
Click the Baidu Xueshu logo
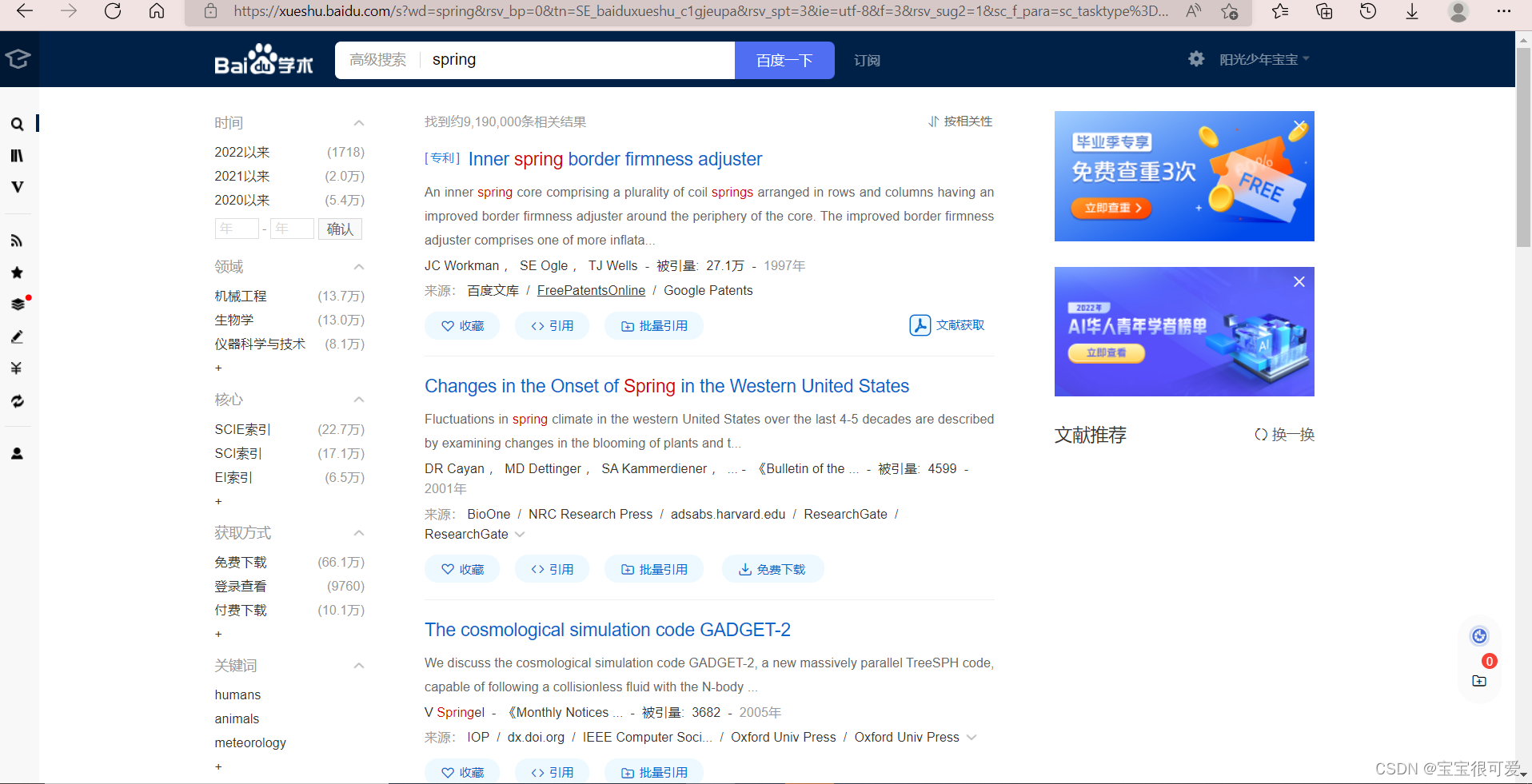coord(264,60)
